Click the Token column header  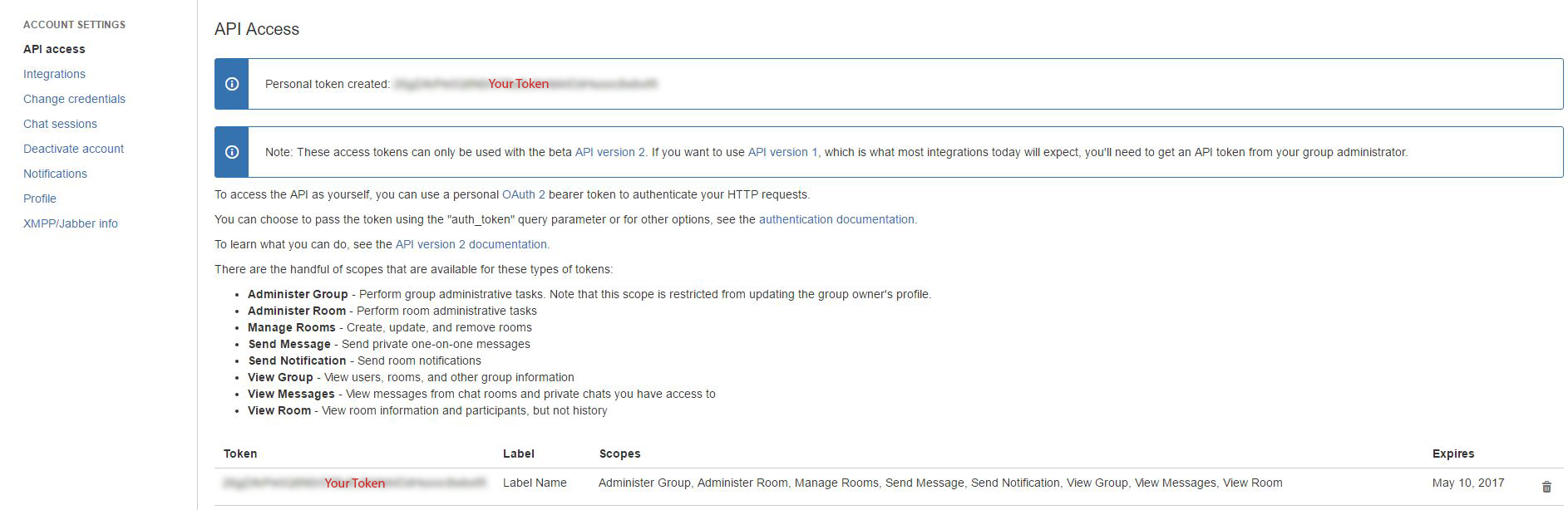[x=240, y=454]
